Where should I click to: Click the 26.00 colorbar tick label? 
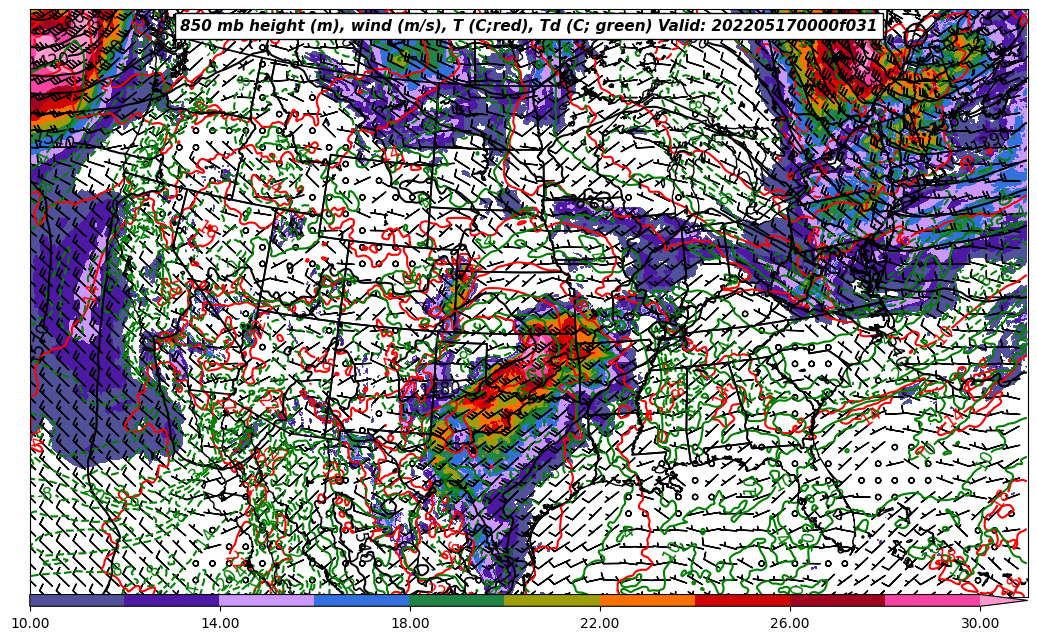click(x=790, y=624)
